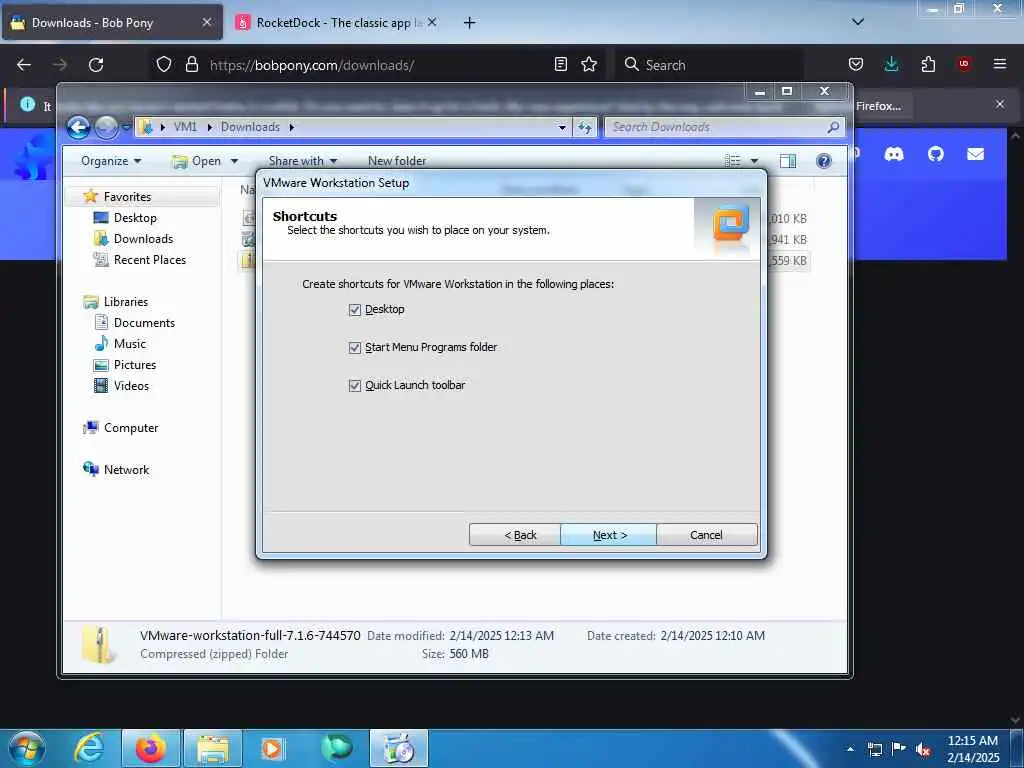The height and width of the screenshot is (768, 1024).
Task: Open uBlock Origin extension icon
Action: [x=964, y=64]
